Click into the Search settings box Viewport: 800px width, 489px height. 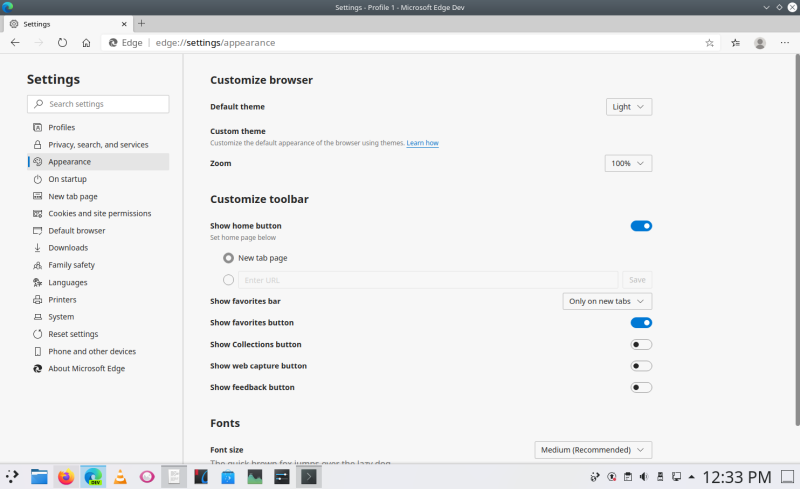tap(98, 104)
